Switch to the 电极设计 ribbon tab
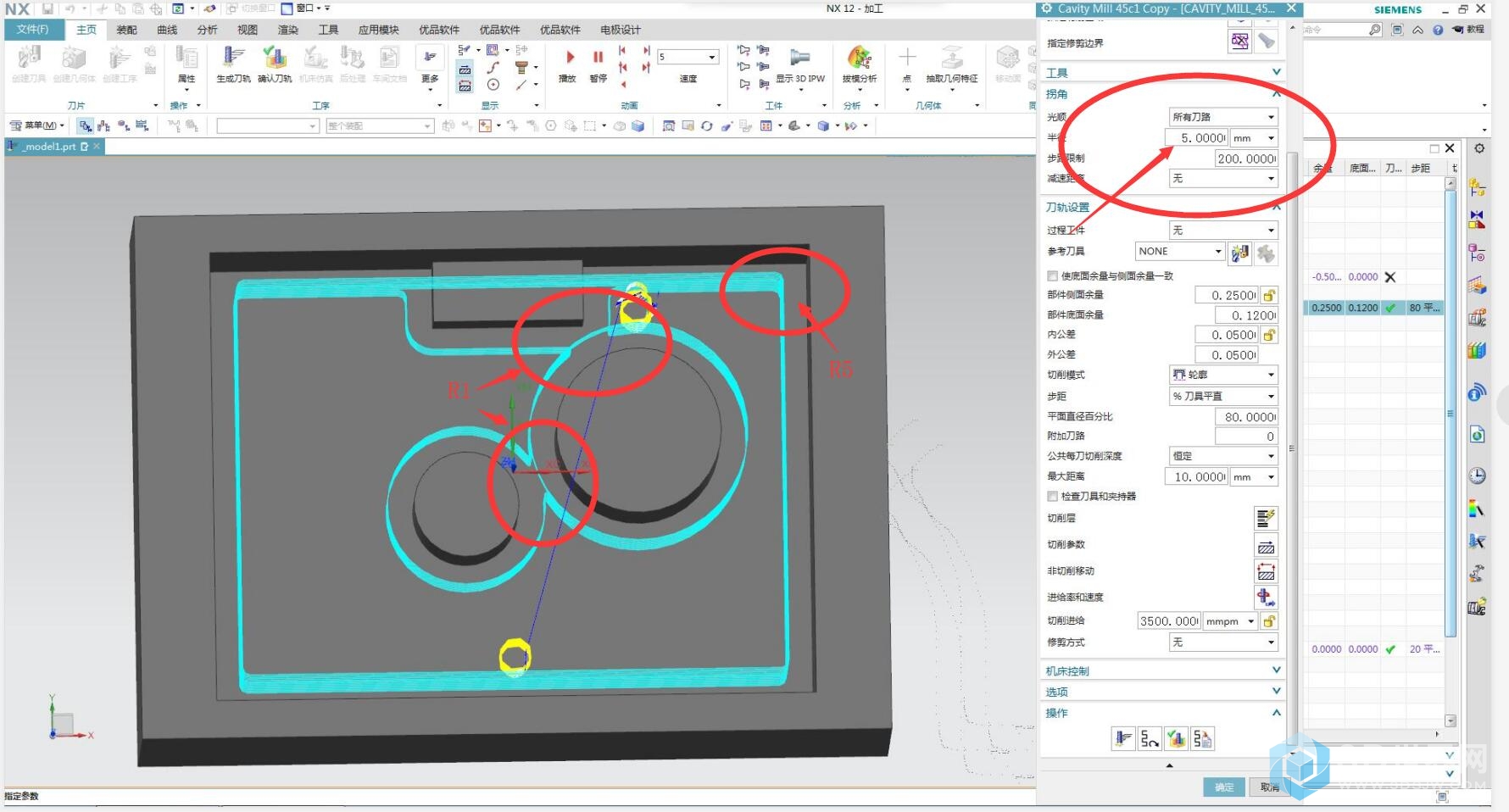 click(621, 30)
